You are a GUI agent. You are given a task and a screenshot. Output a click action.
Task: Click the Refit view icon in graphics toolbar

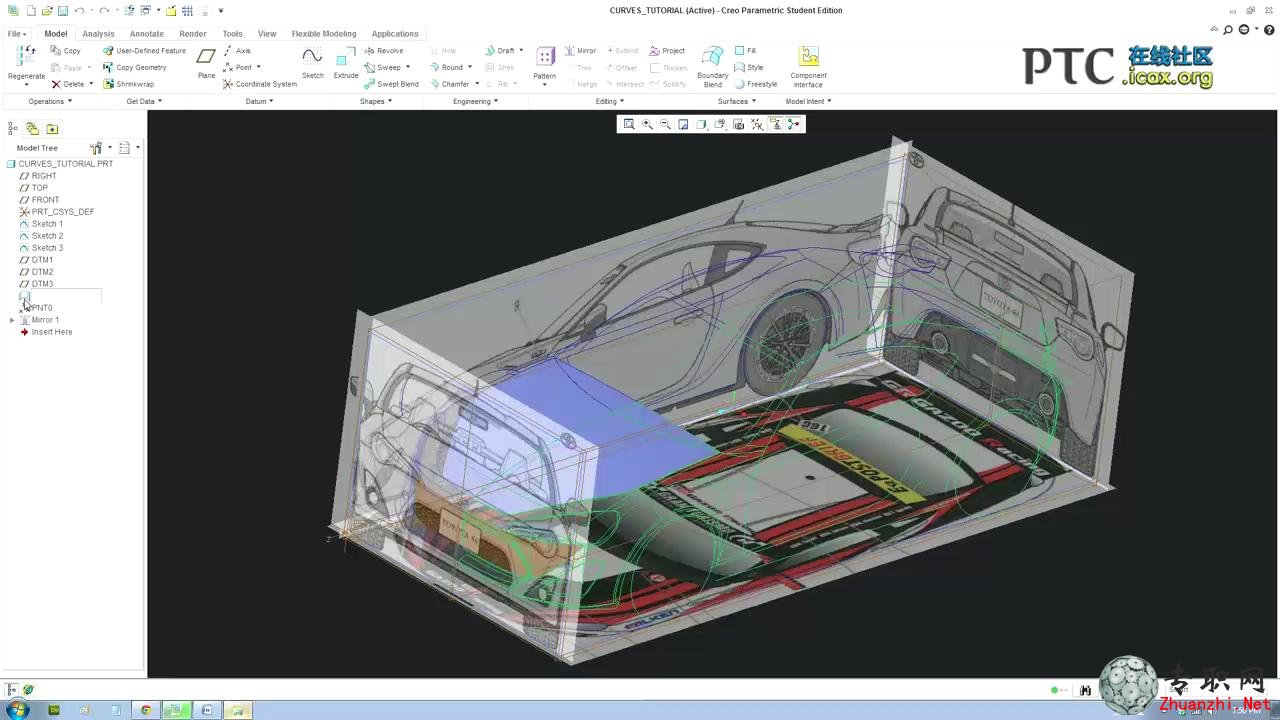pos(629,124)
